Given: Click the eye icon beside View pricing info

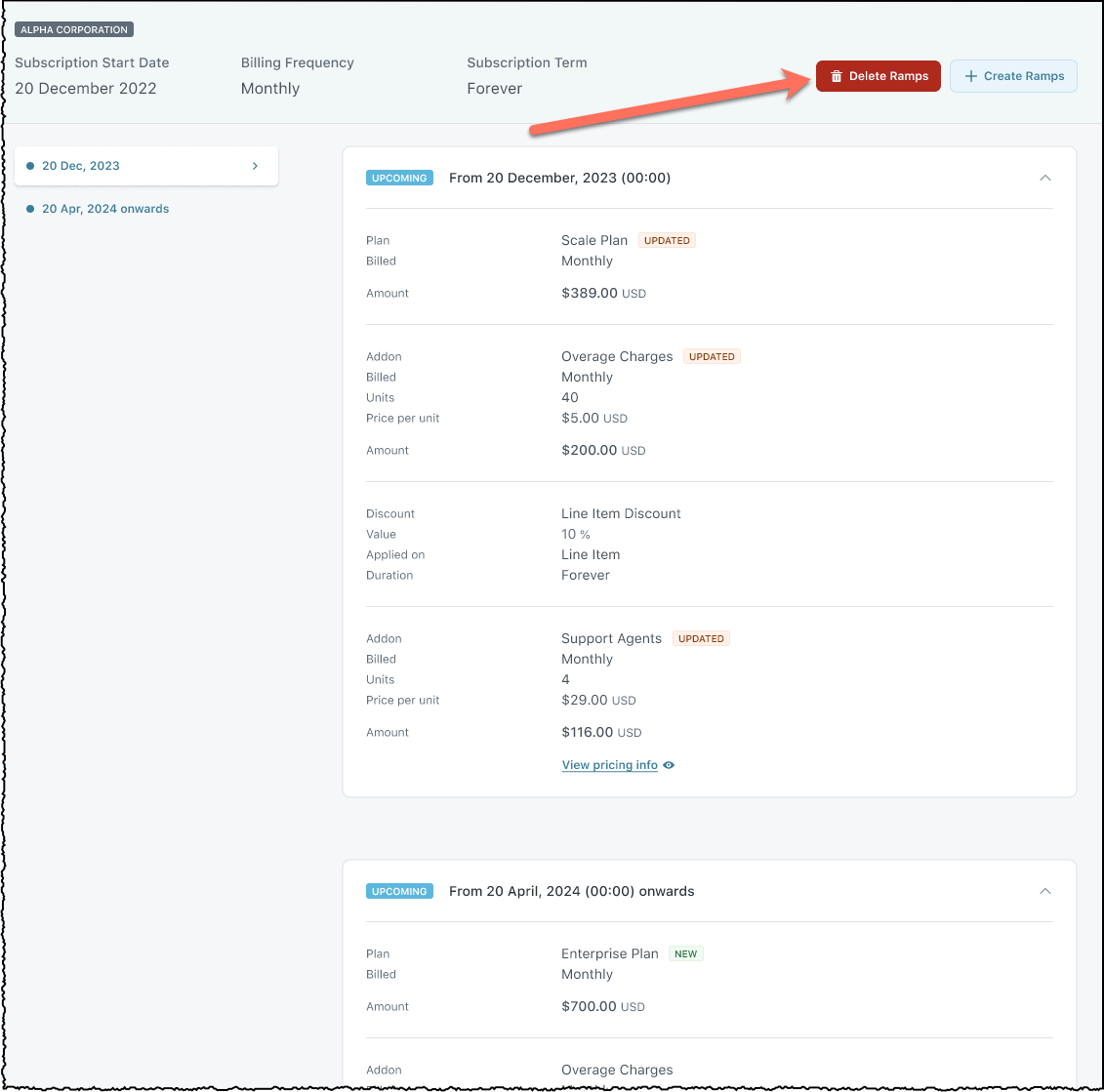Looking at the screenshot, I should click(669, 765).
